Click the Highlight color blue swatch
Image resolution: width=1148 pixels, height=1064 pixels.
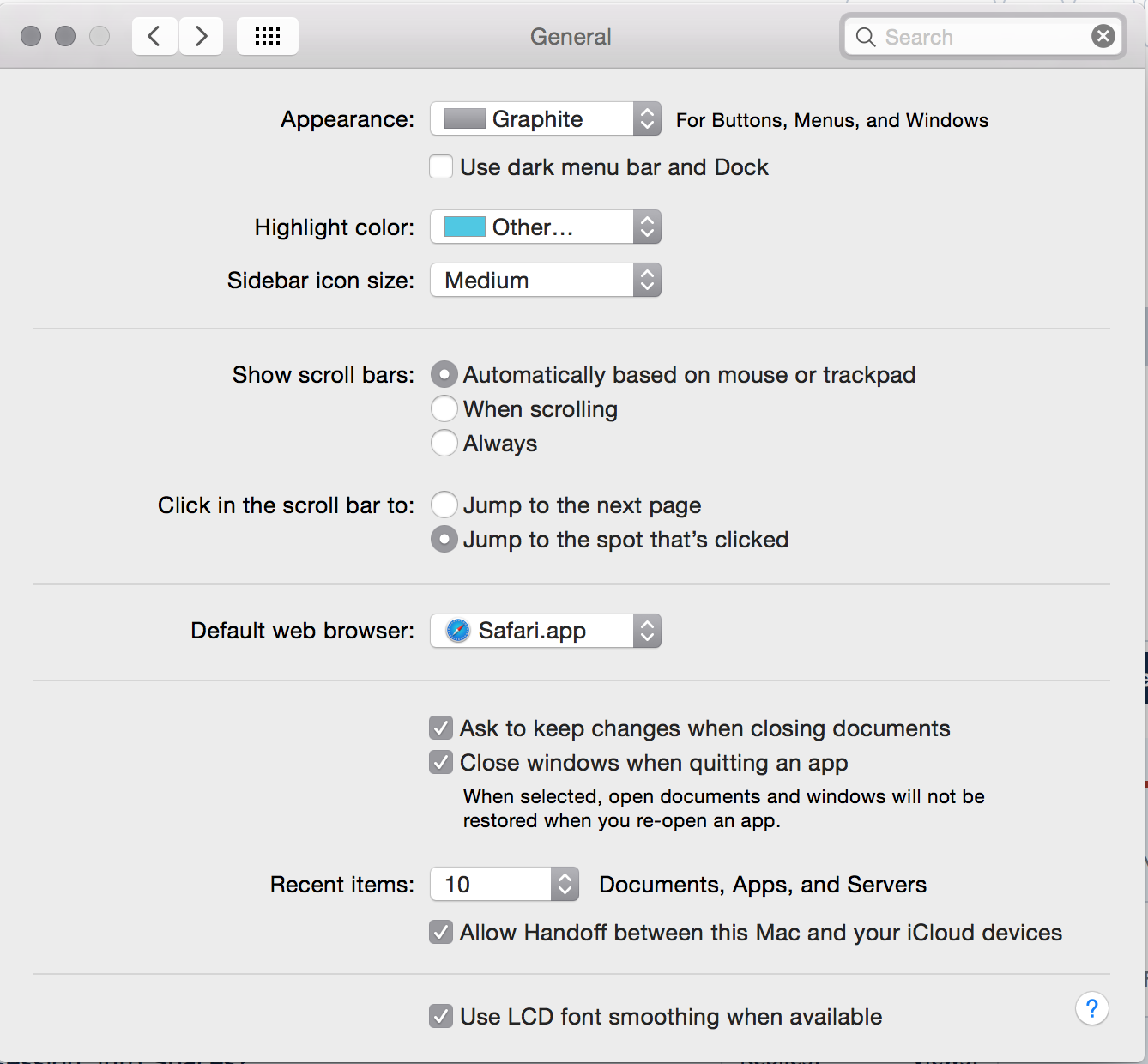coord(465,227)
